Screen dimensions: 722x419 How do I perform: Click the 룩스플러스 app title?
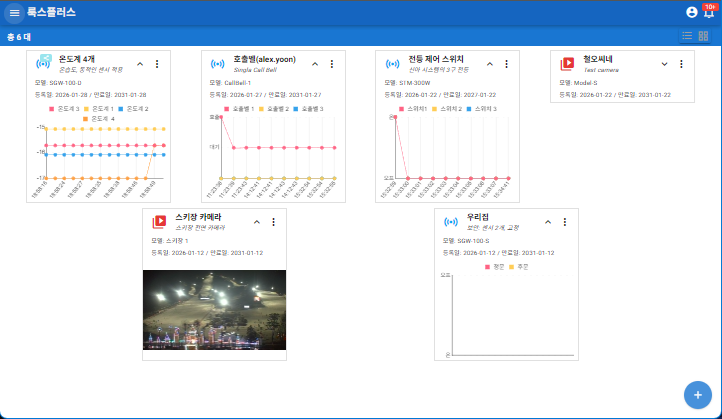tap(51, 12)
